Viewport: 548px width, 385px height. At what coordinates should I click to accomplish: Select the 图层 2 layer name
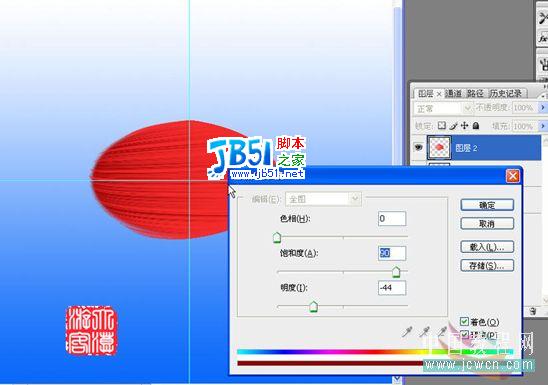tap(466, 148)
